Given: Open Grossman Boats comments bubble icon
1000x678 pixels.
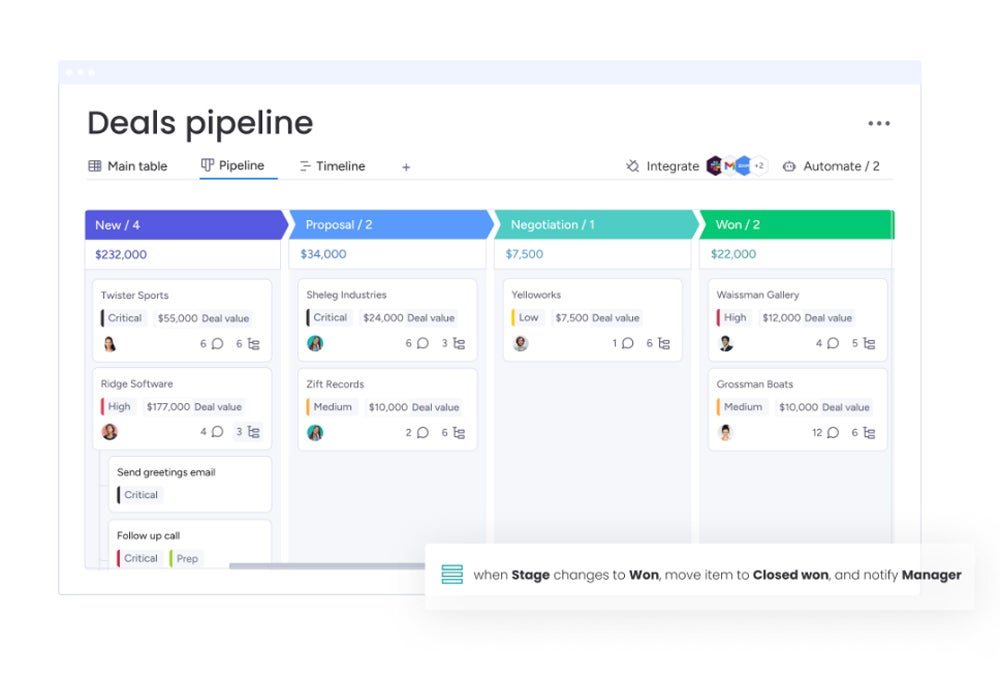Looking at the screenshot, I should [834, 432].
